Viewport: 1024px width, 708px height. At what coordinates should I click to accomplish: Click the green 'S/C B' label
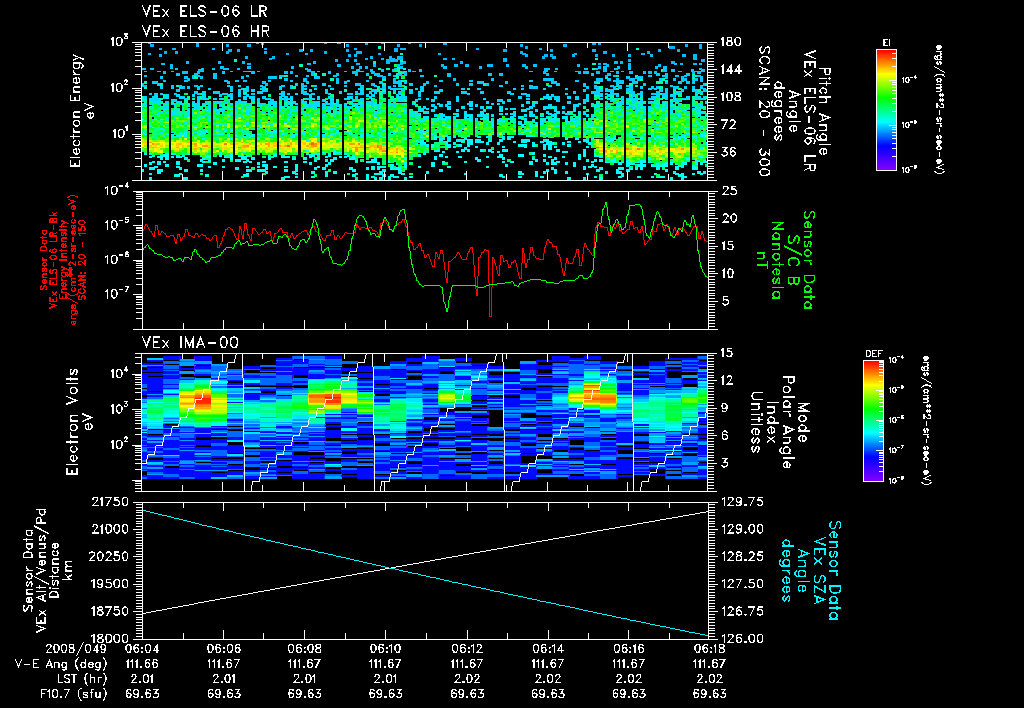793,260
